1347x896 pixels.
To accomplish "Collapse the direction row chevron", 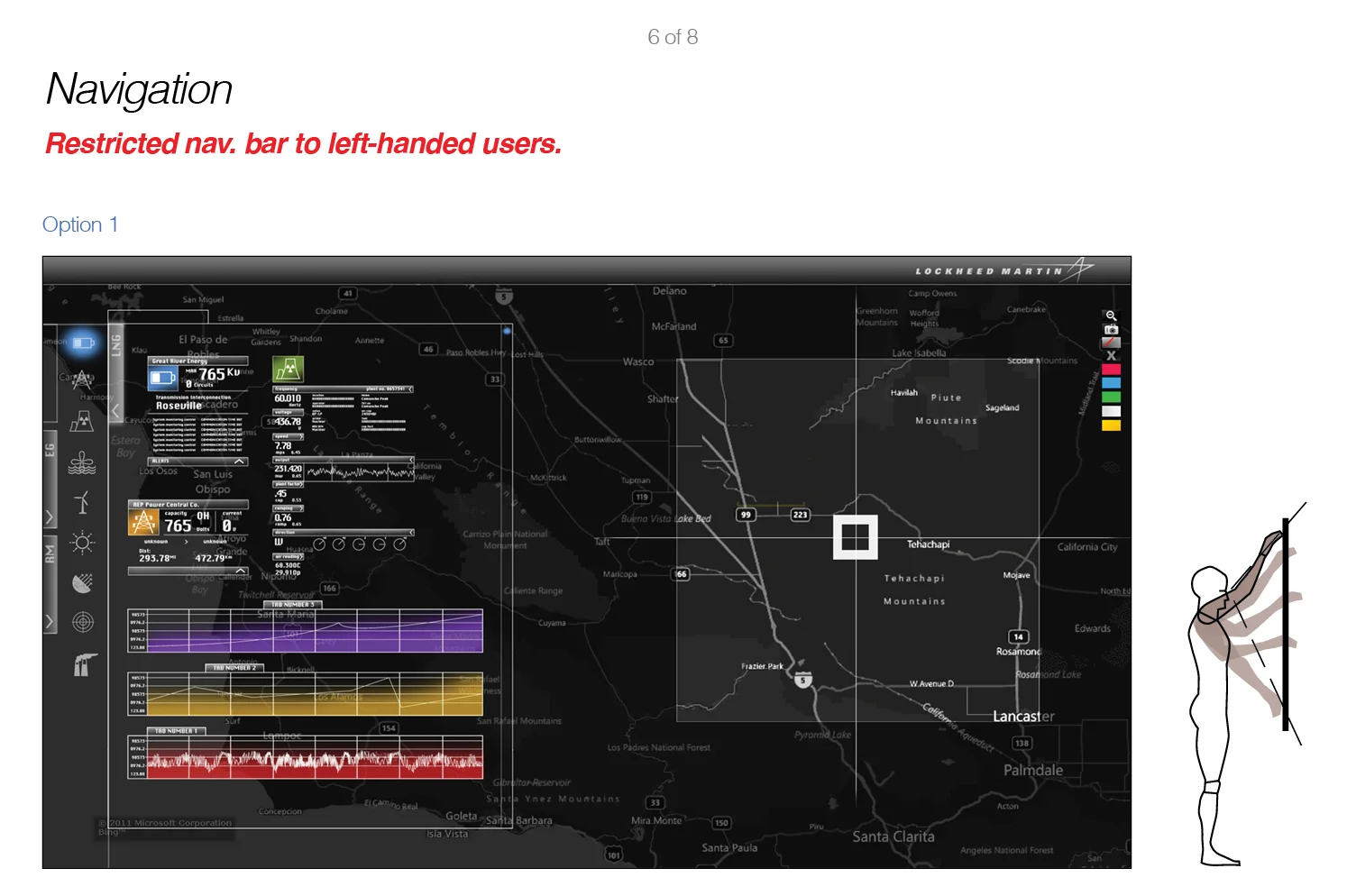I will click(410, 532).
